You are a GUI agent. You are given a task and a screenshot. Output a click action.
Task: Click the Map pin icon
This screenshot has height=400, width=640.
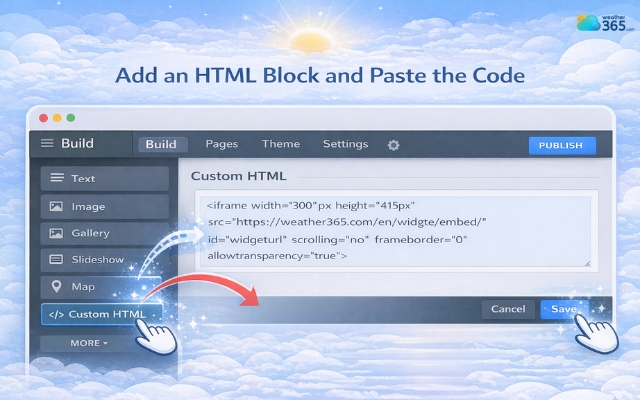click(56, 286)
